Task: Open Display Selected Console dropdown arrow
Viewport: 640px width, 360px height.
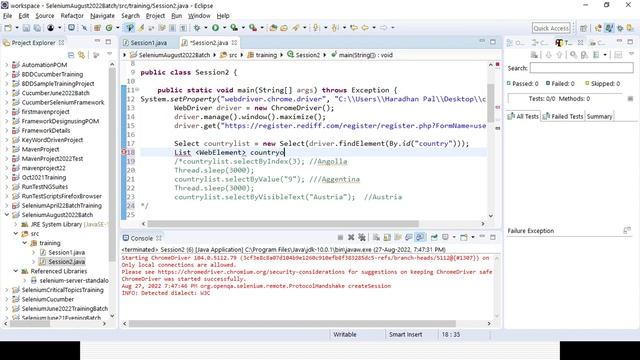Action: click(x=454, y=238)
